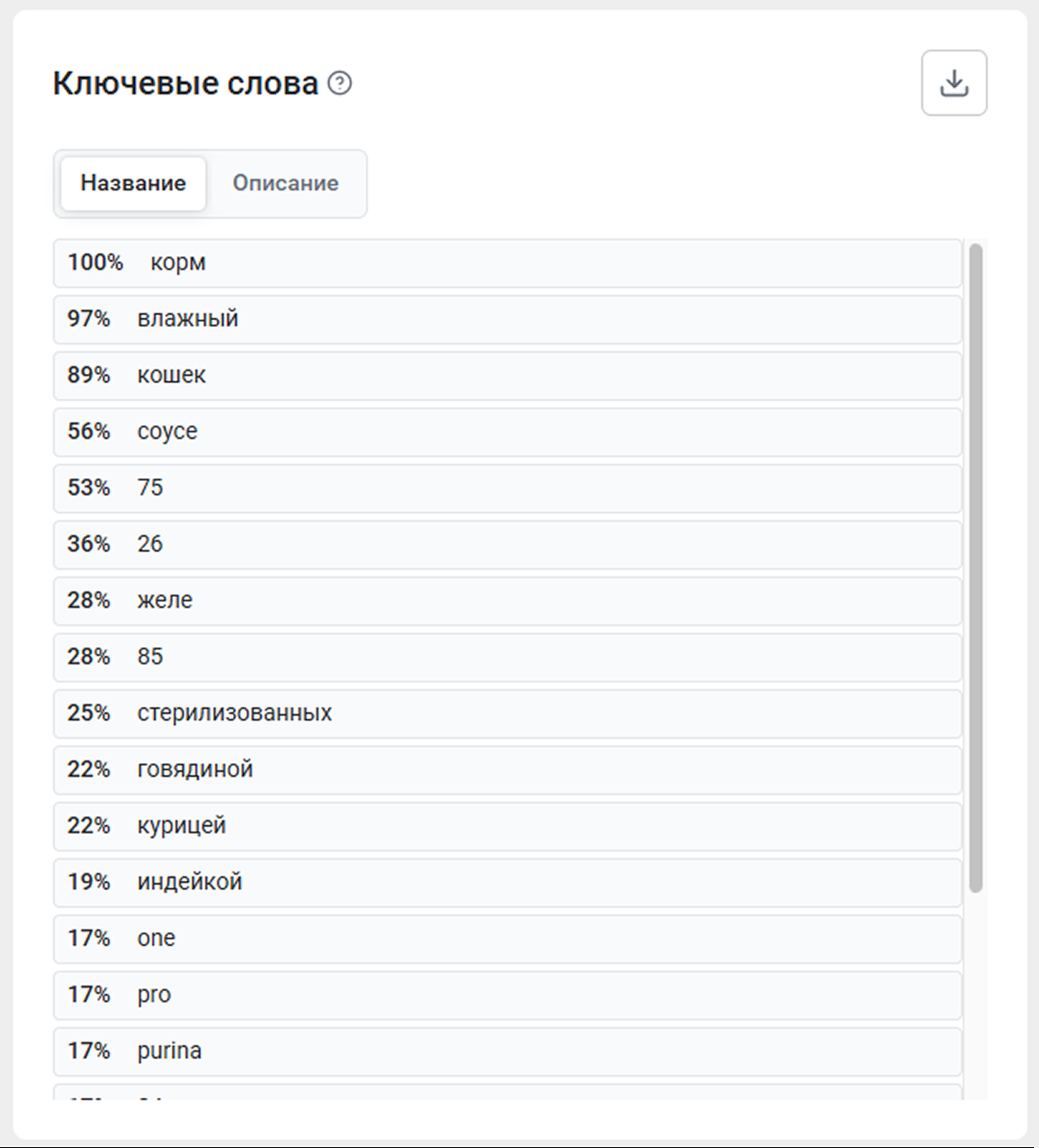Select the 17% pro keyword row
The height and width of the screenshot is (1148, 1039).
click(x=507, y=996)
